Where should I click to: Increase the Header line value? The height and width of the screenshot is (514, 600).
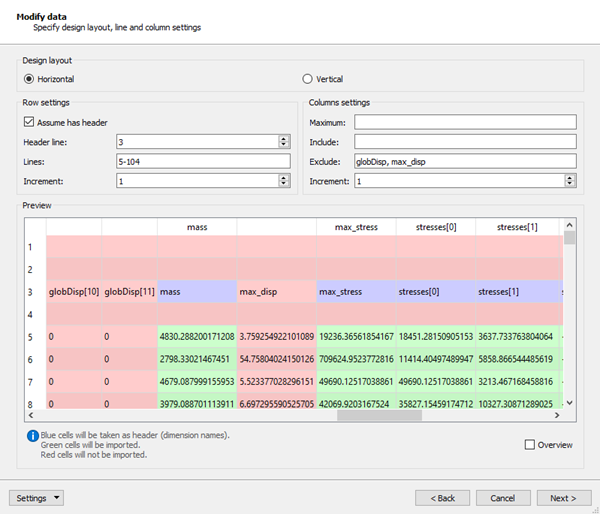click(284, 139)
